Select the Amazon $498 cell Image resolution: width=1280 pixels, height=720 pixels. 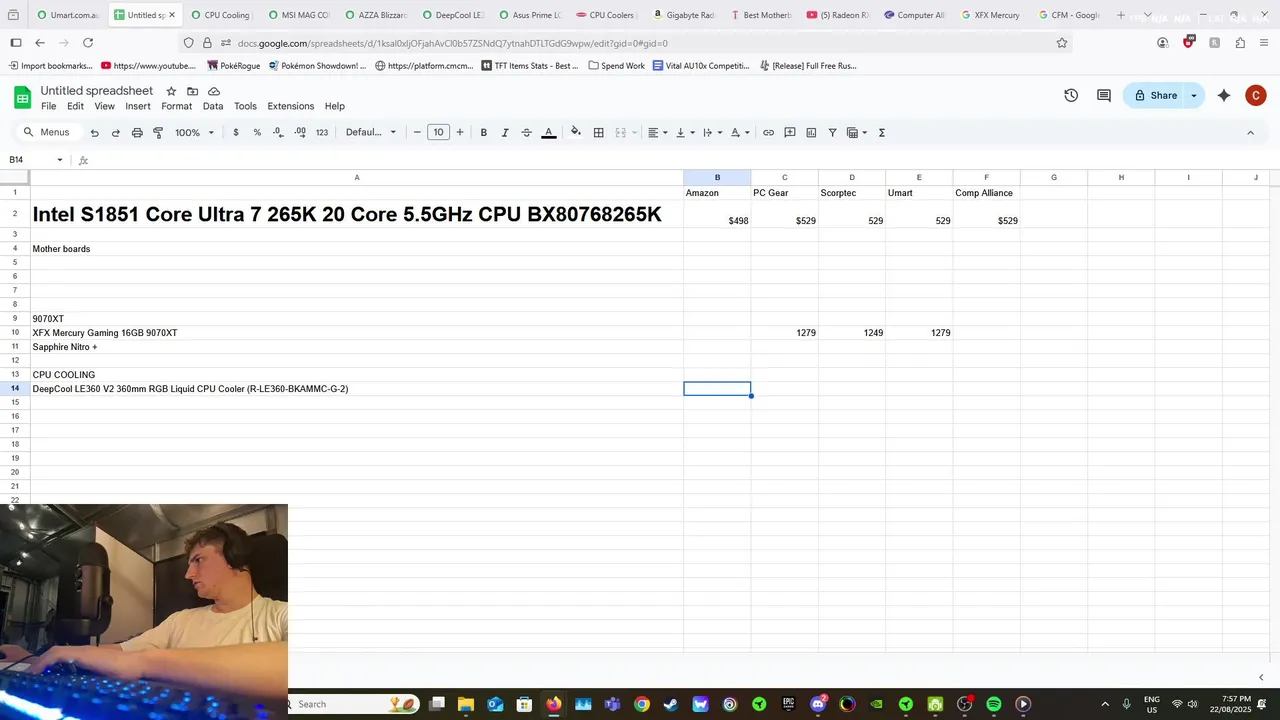click(x=717, y=214)
